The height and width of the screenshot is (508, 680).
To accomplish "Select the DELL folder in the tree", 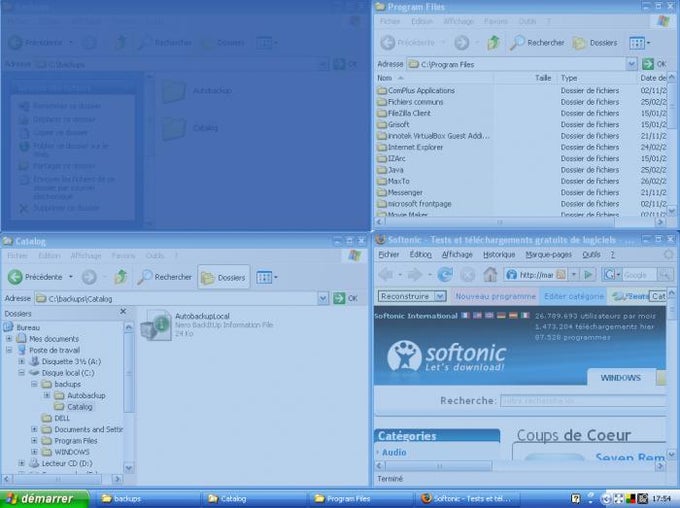I will [x=56, y=418].
